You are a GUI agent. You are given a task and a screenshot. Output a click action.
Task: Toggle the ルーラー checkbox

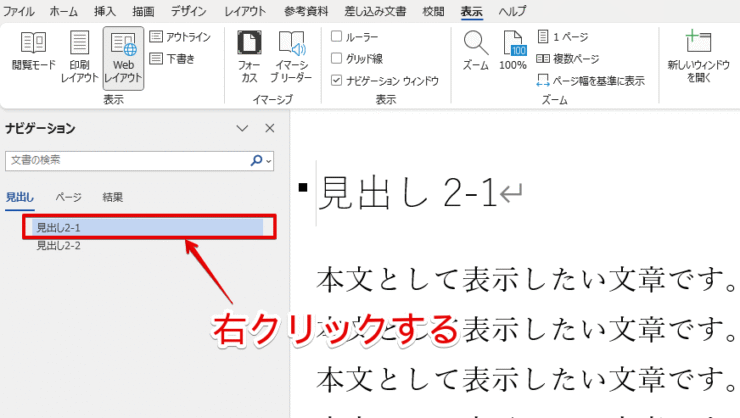[336, 36]
